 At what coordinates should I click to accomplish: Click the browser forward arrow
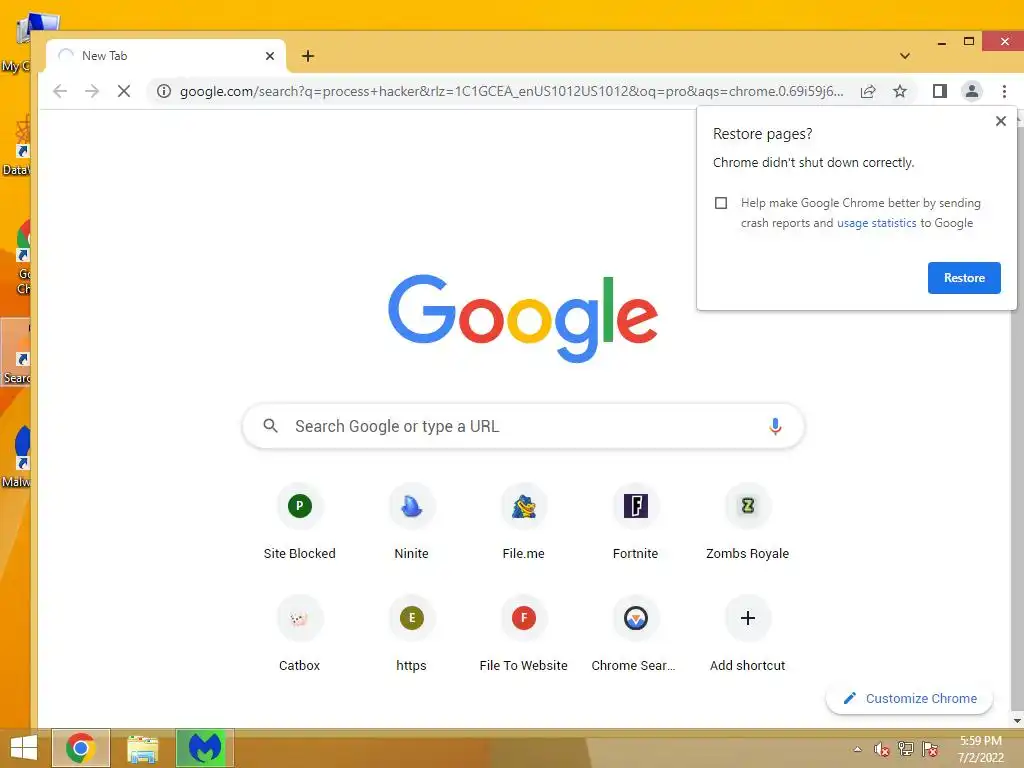[92, 91]
